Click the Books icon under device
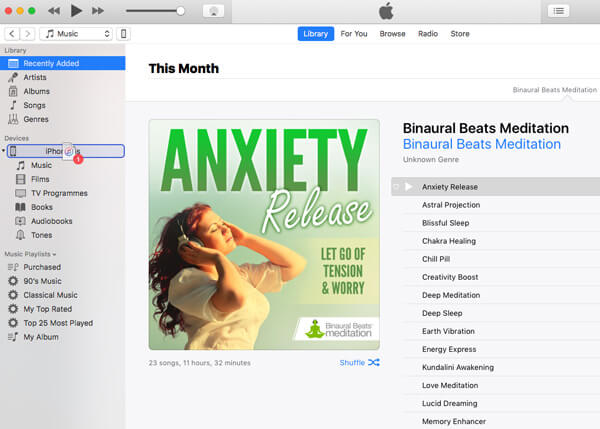This screenshot has height=429, width=600. click(21, 207)
